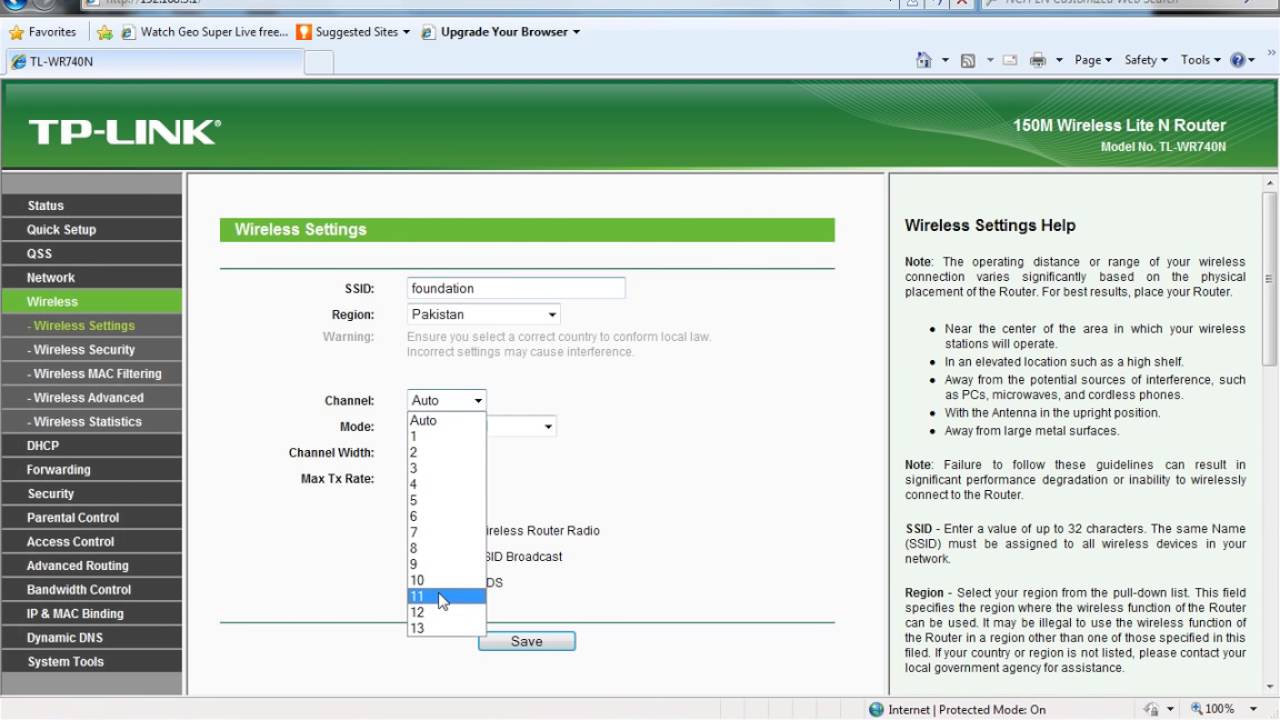
Task: Open the Print dropdown arrow
Action: click(x=1059, y=60)
